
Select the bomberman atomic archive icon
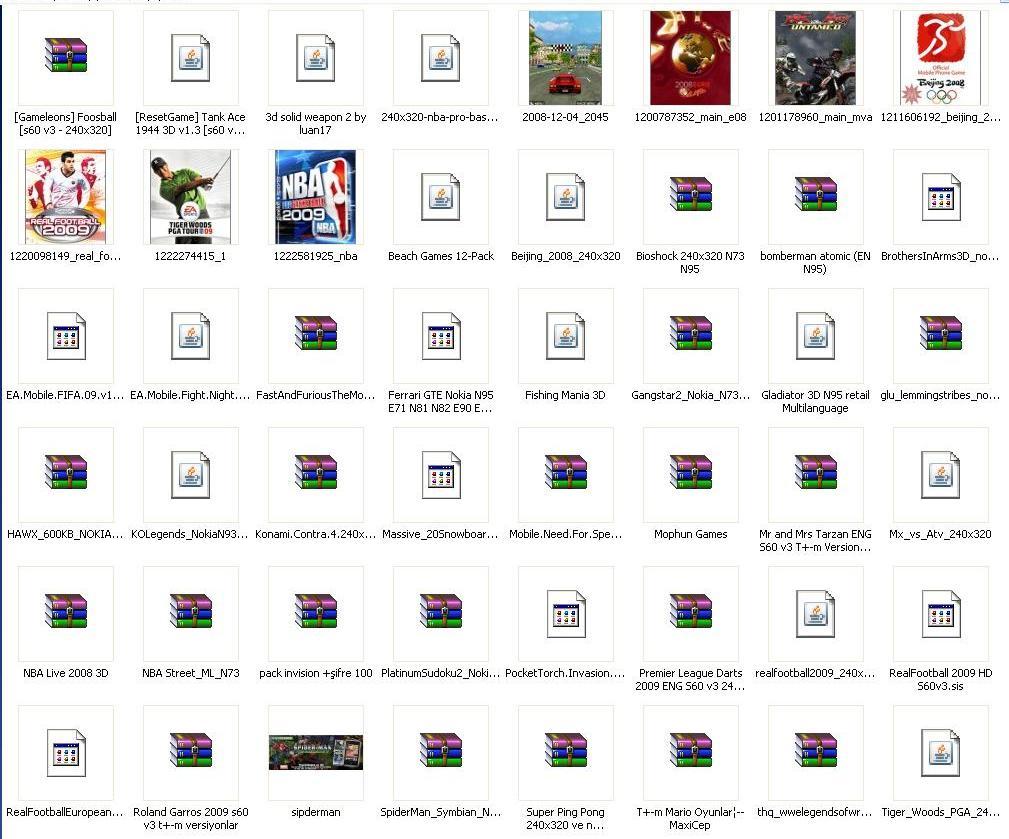(x=815, y=194)
